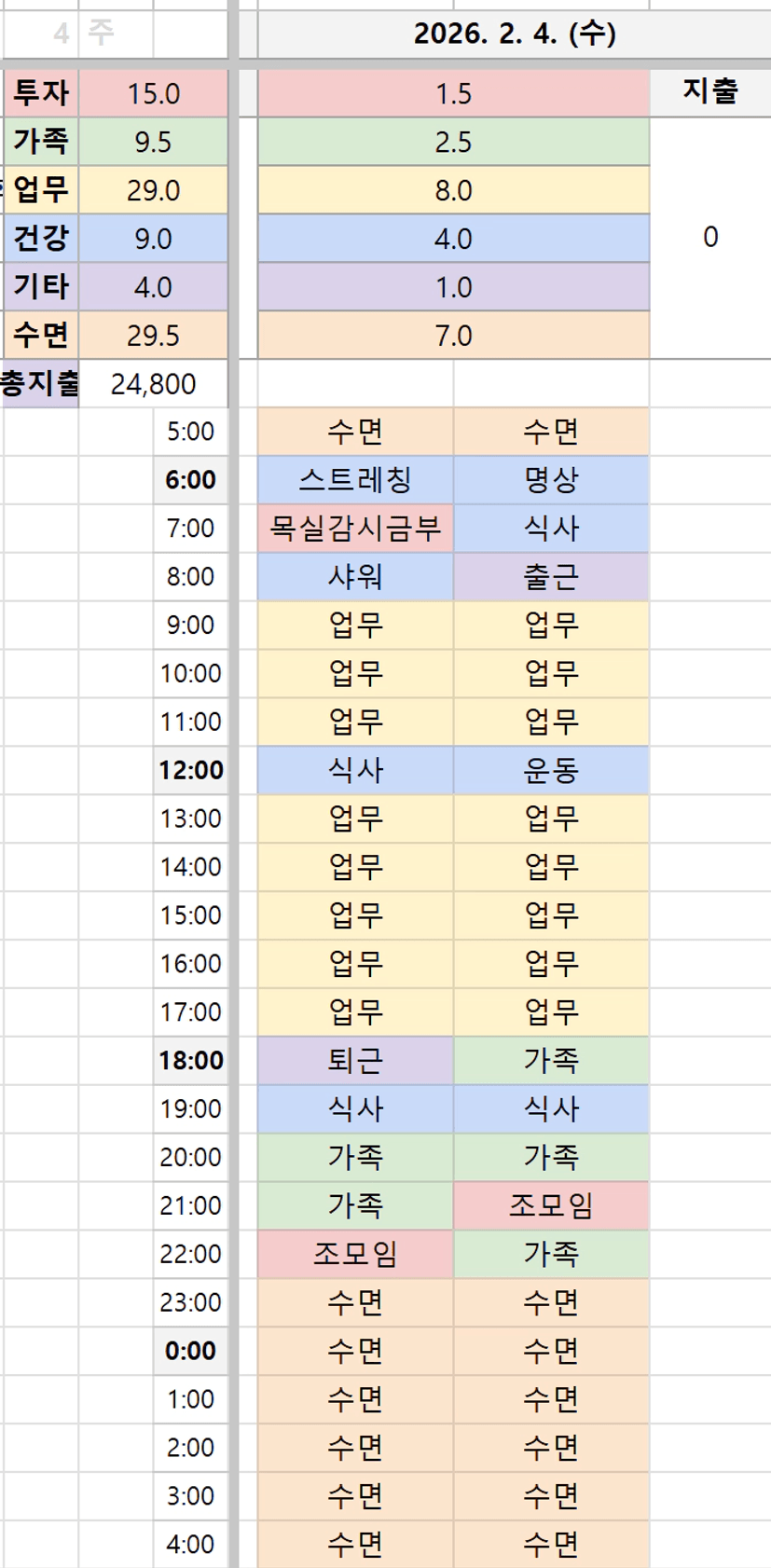Screen dimensions: 771x1568
Task: Select the 투자 category label cell
Action: (x=41, y=93)
